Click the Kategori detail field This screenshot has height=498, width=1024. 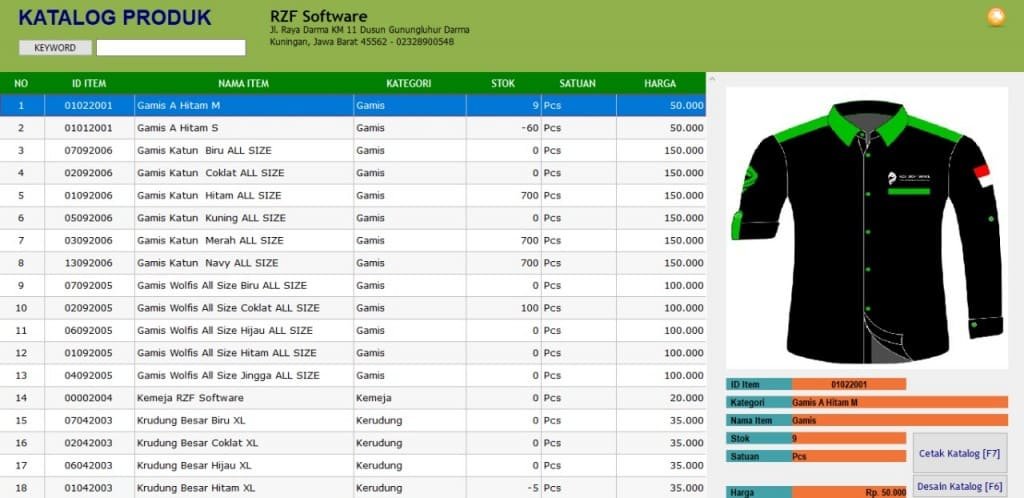coord(899,403)
